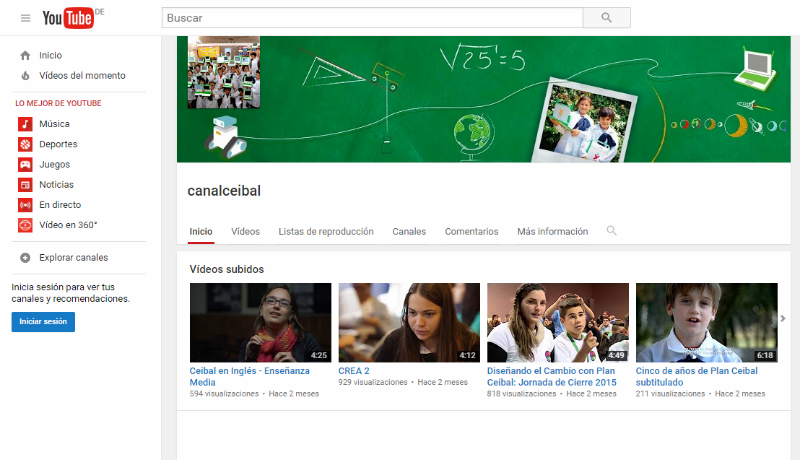The height and width of the screenshot is (460, 800).
Task: Open the Listas de reproducción tab
Action: [x=326, y=232]
